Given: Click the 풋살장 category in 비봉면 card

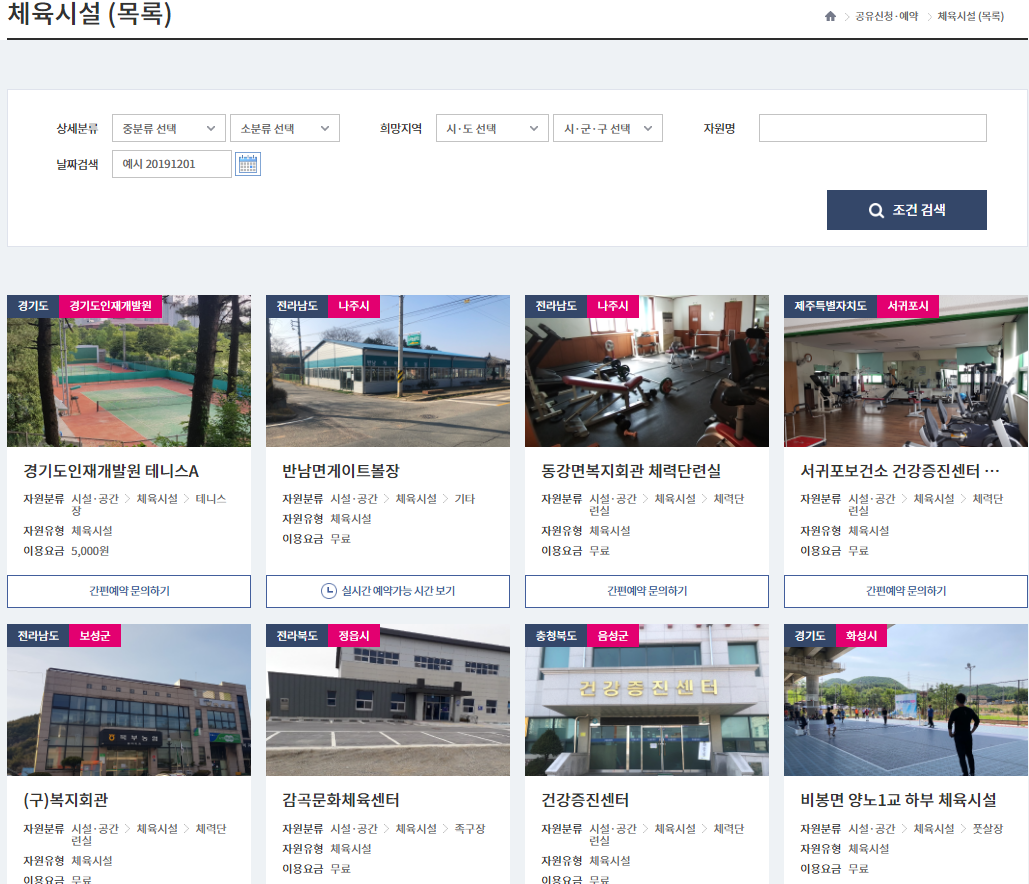Looking at the screenshot, I should point(988,829).
